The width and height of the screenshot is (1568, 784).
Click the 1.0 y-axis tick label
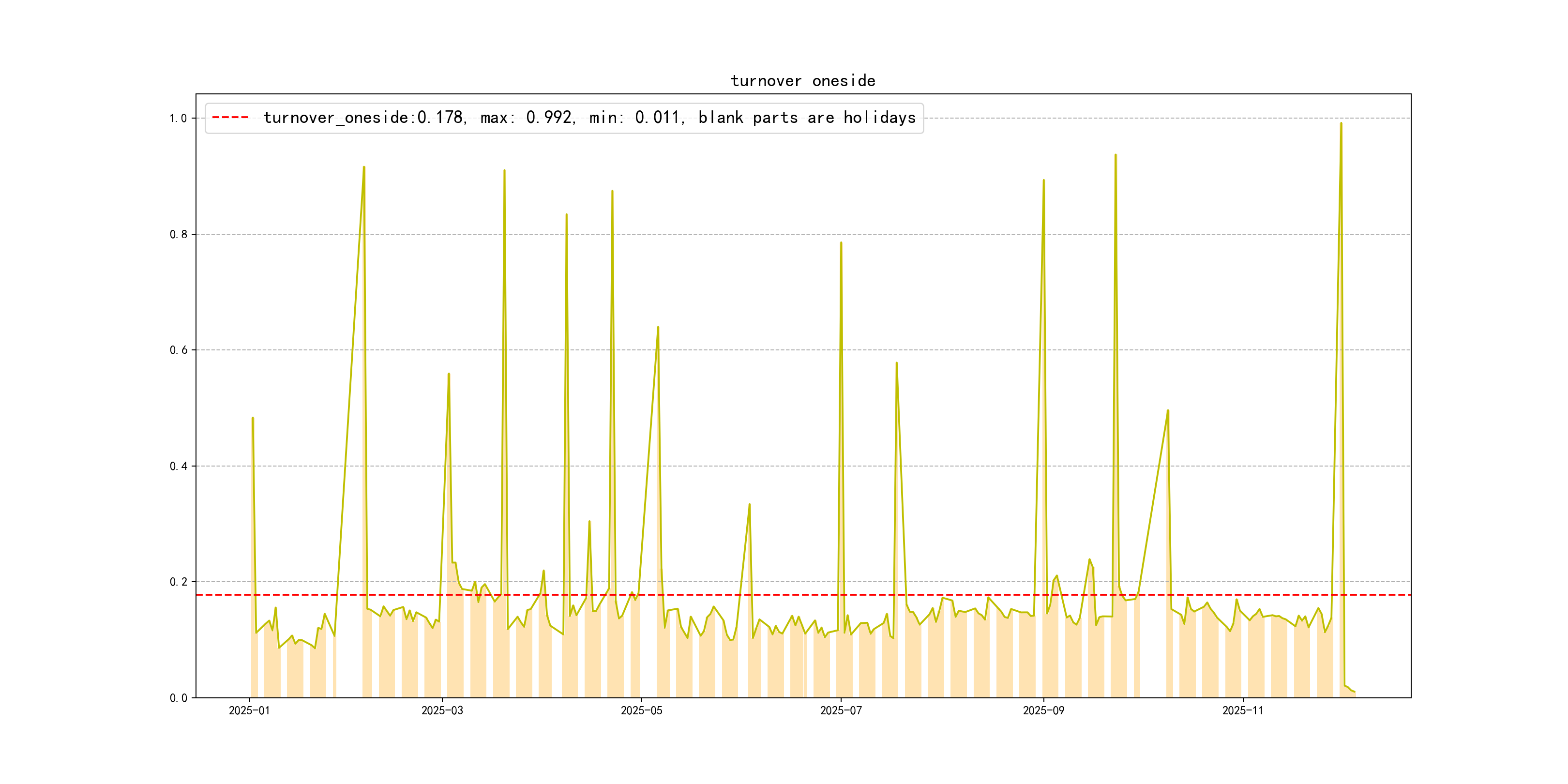pos(178,119)
